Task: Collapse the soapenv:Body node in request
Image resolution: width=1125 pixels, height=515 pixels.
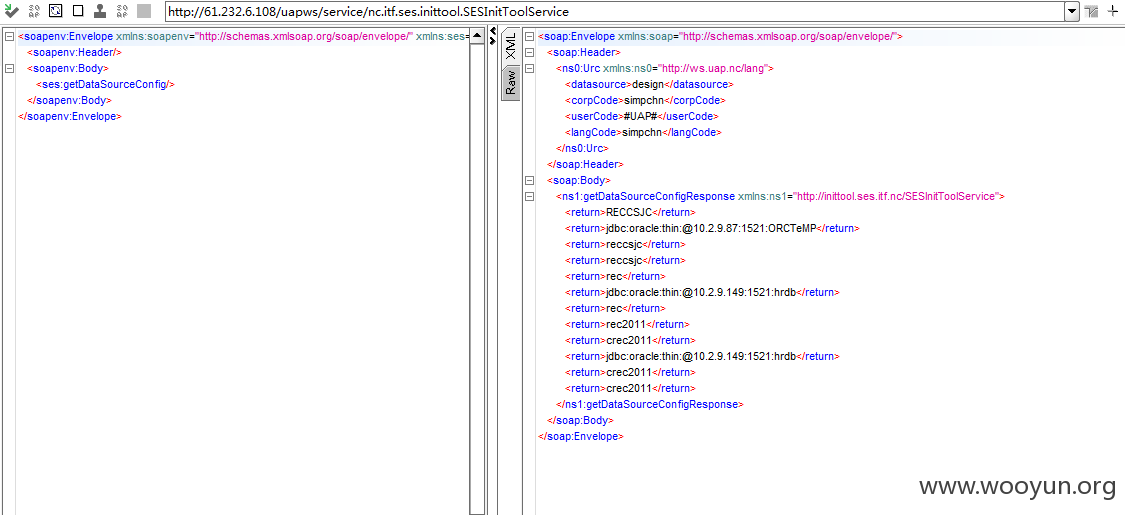Action: [9, 69]
